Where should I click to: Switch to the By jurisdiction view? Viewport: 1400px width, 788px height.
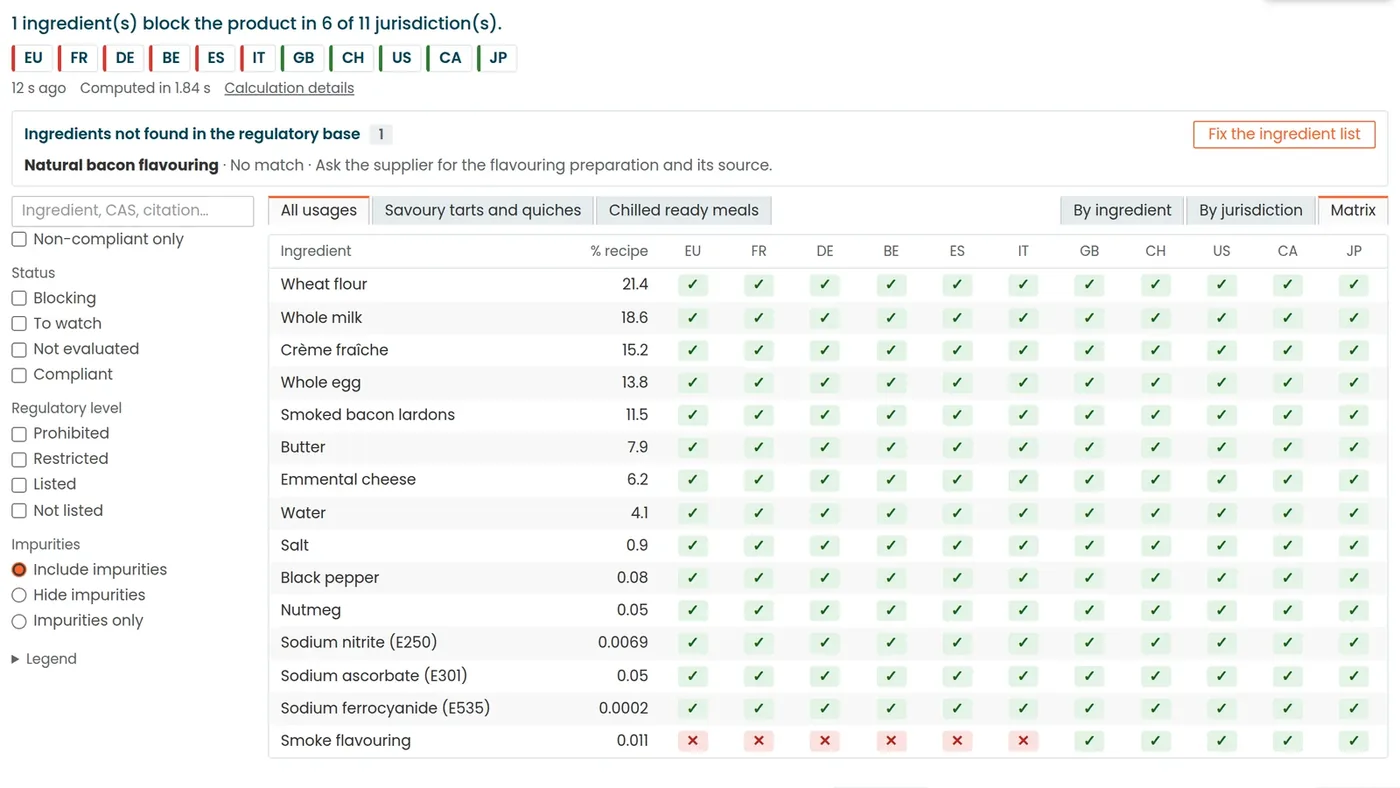[x=1251, y=210]
